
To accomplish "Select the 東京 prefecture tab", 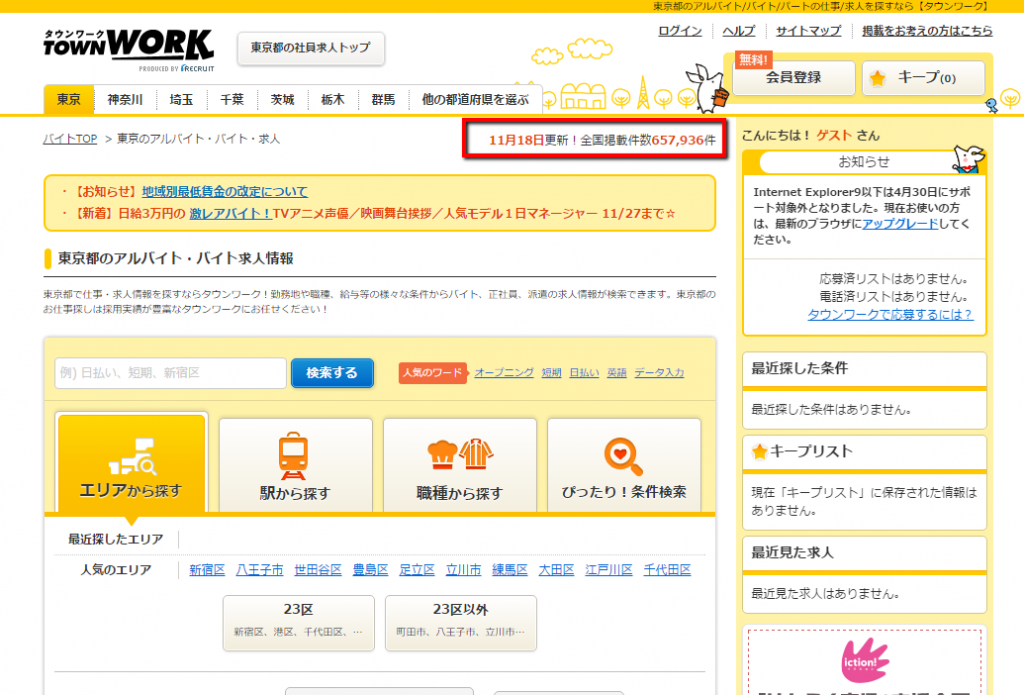I will (x=69, y=99).
